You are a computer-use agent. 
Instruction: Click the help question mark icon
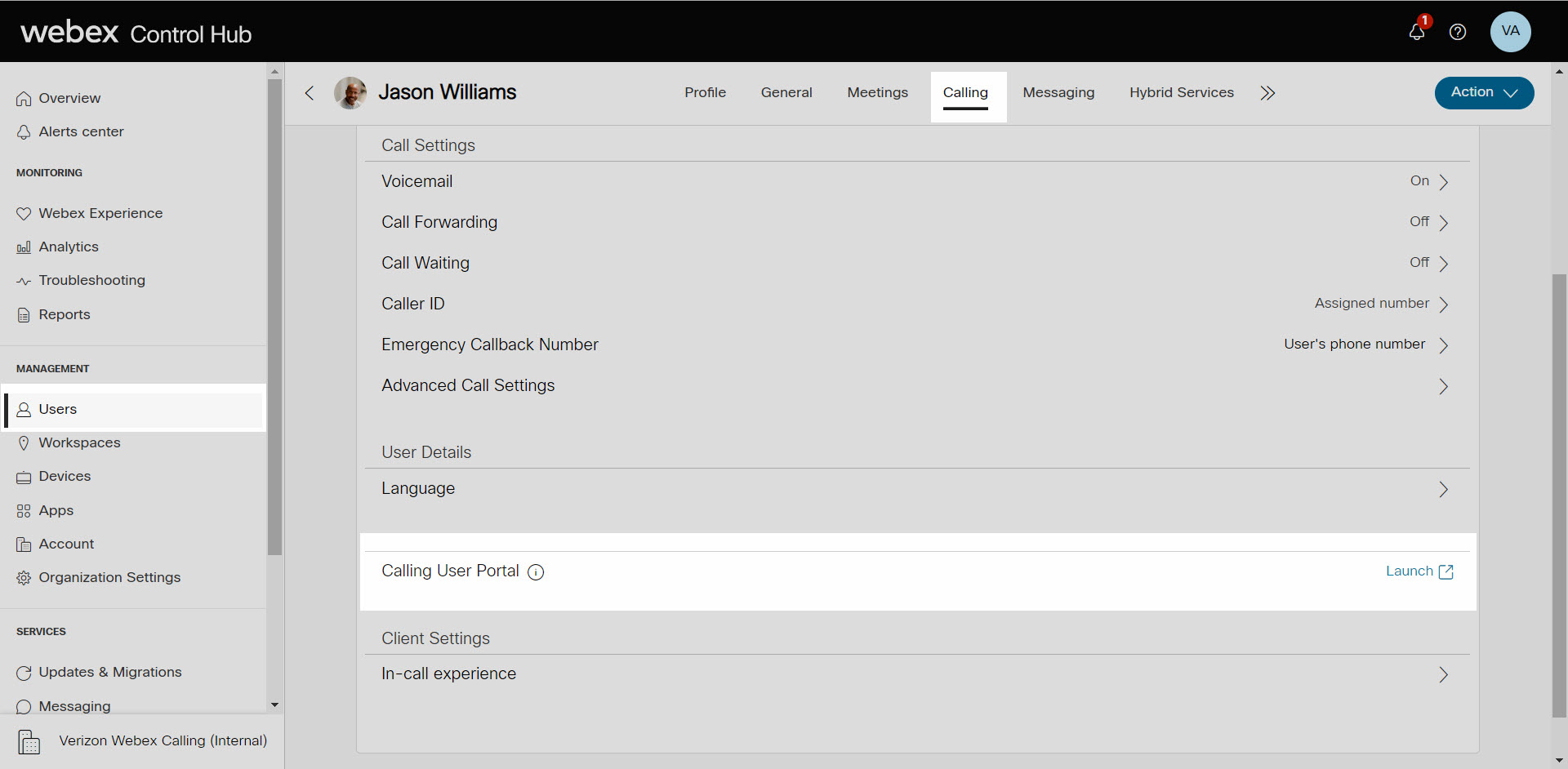pyautogui.click(x=1459, y=33)
